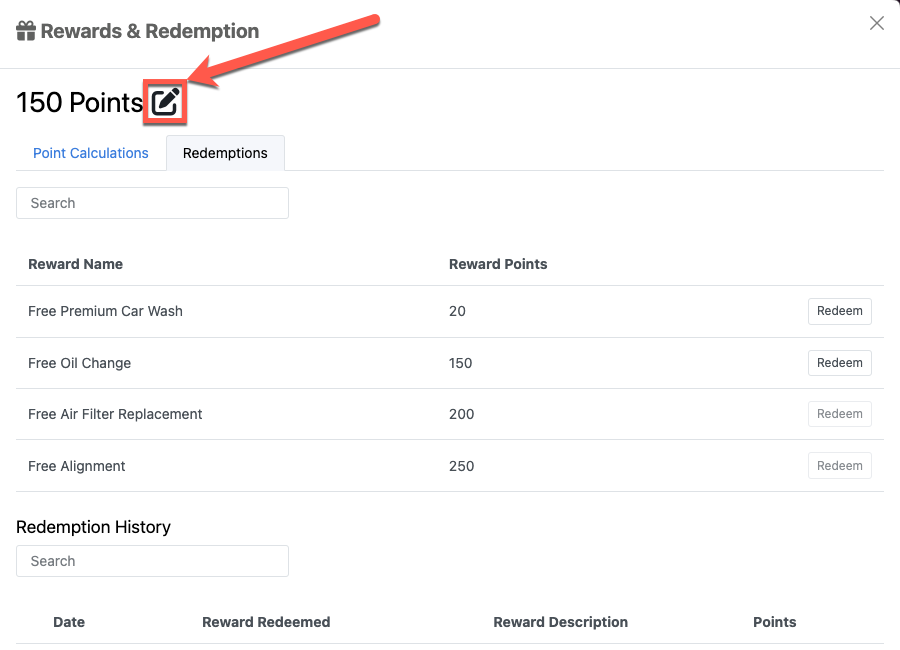Image resolution: width=900 pixels, height=650 pixels.
Task: Click the Date column header
Action: [69, 622]
